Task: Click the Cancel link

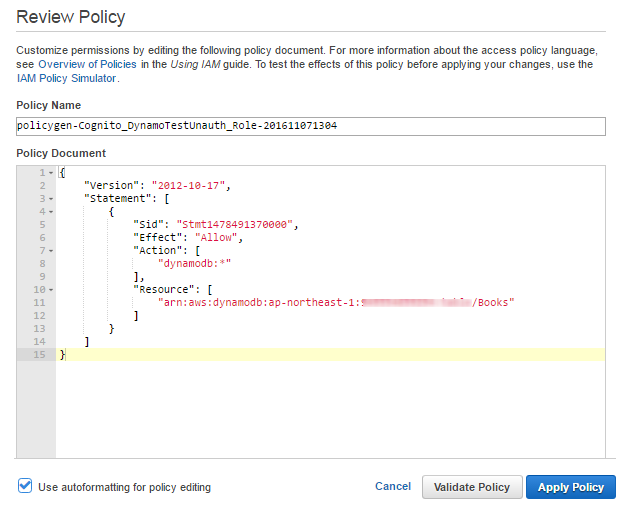Action: tap(393, 486)
